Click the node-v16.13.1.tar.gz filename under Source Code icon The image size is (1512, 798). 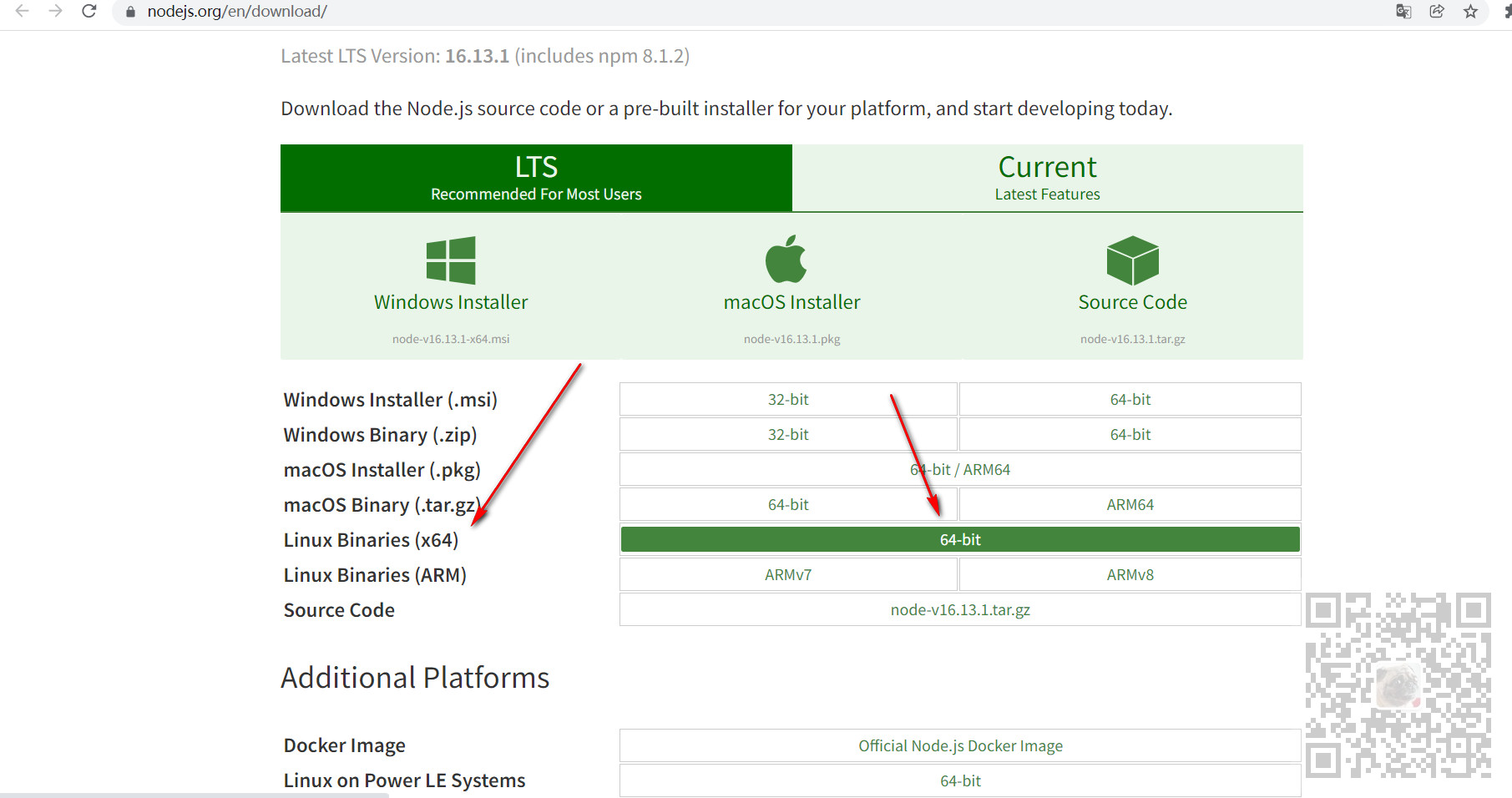click(1133, 339)
